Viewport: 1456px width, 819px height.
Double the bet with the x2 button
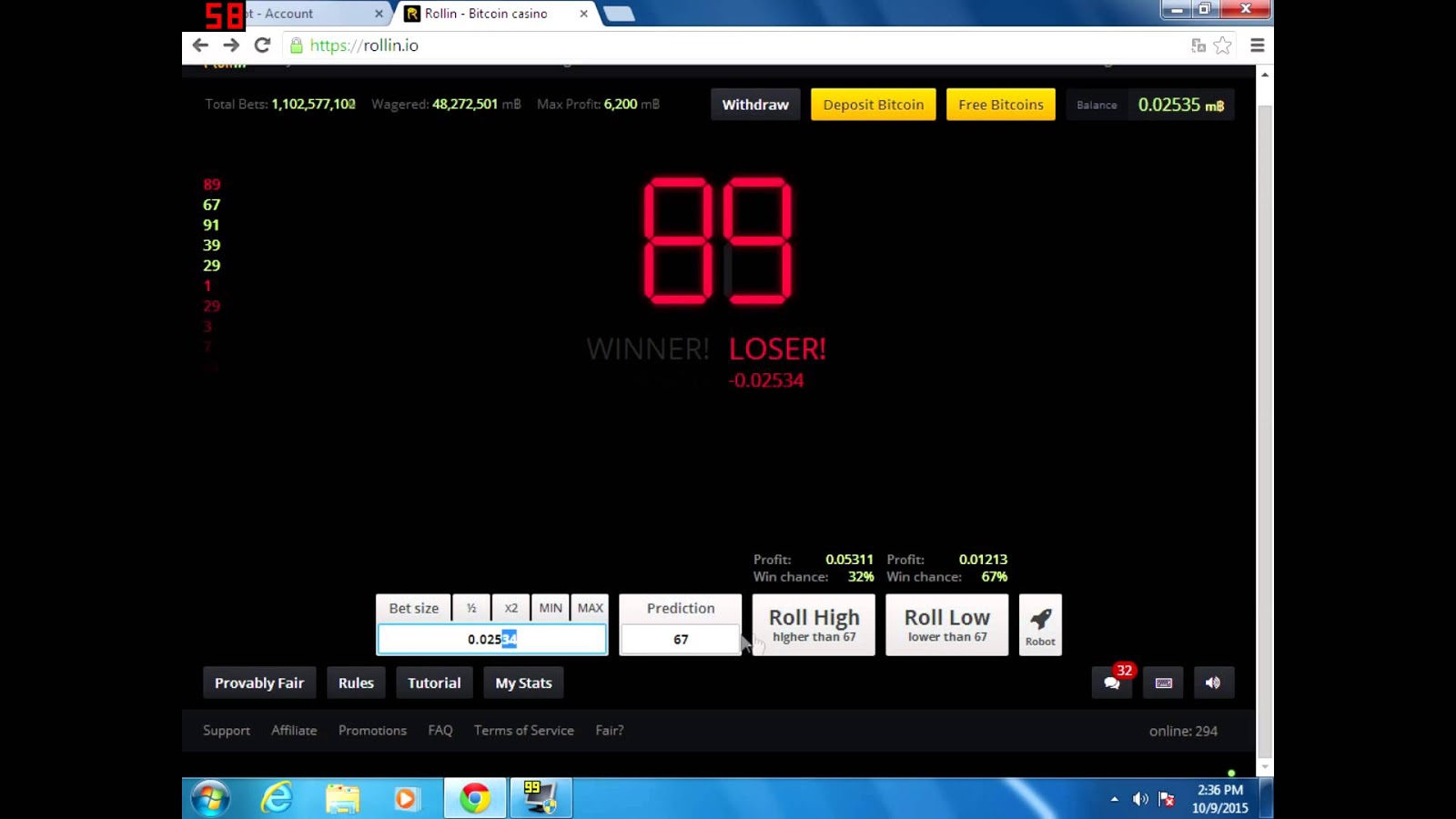[511, 608]
